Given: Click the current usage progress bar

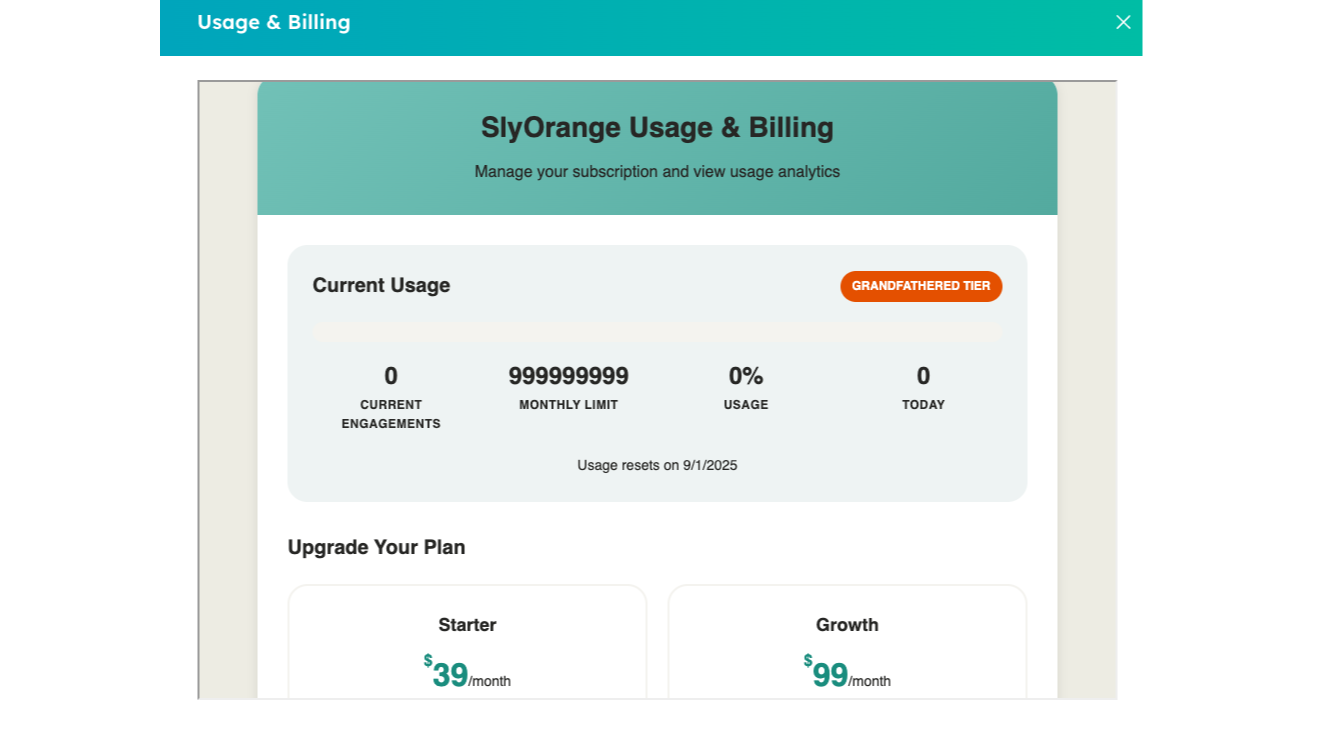Looking at the screenshot, I should (x=657, y=333).
